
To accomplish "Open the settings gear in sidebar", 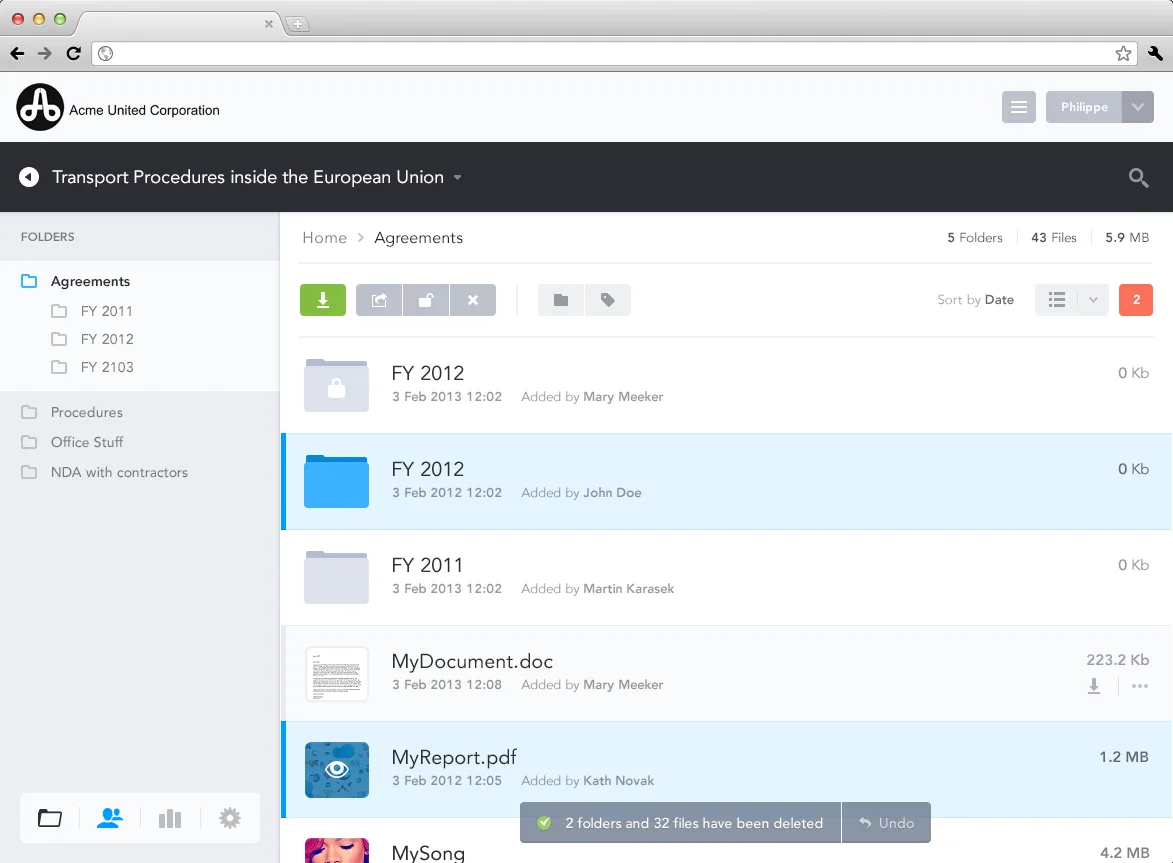I will (230, 818).
